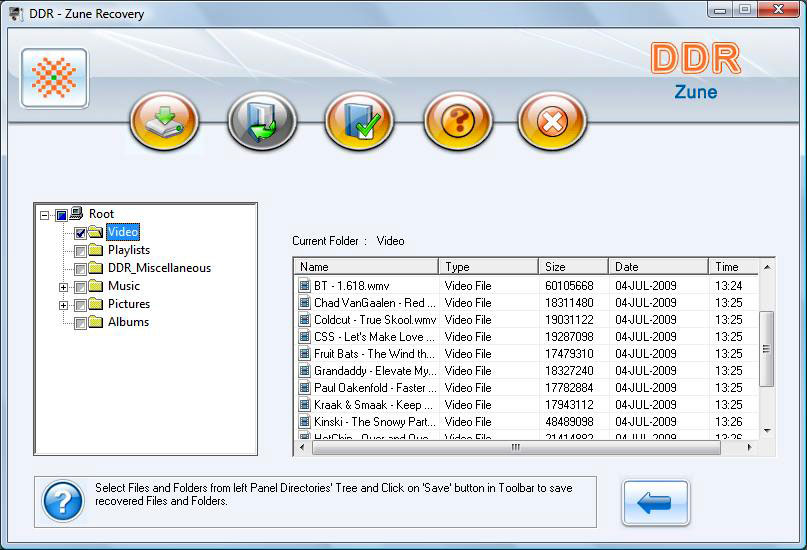The width and height of the screenshot is (807, 550).
Task: Sort file list by Name column header
Action: click(x=366, y=267)
